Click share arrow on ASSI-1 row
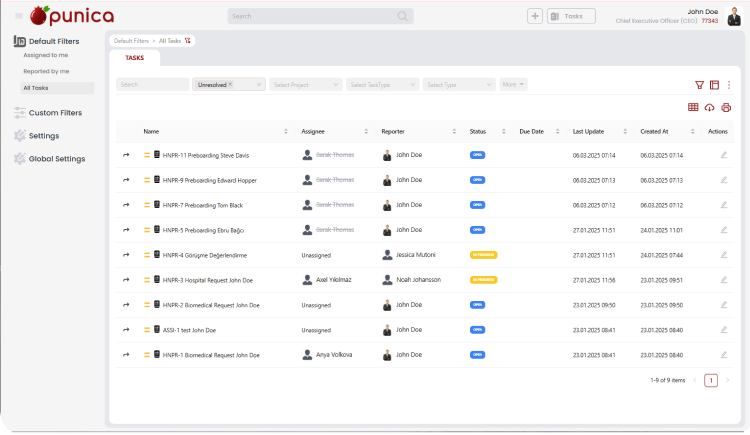The image size is (750, 435). pos(126,330)
